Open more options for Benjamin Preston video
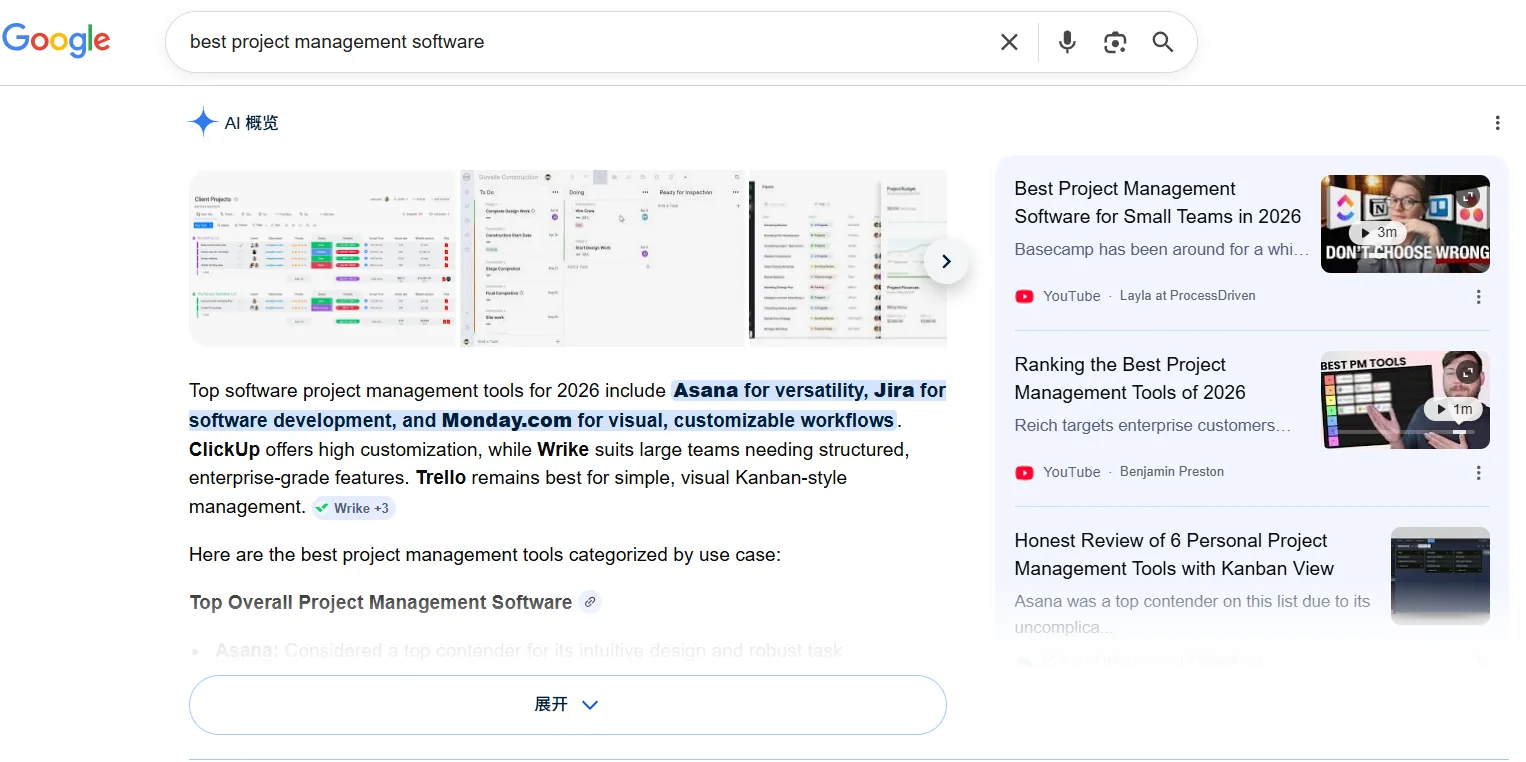Image resolution: width=1526 pixels, height=762 pixels. click(1478, 473)
